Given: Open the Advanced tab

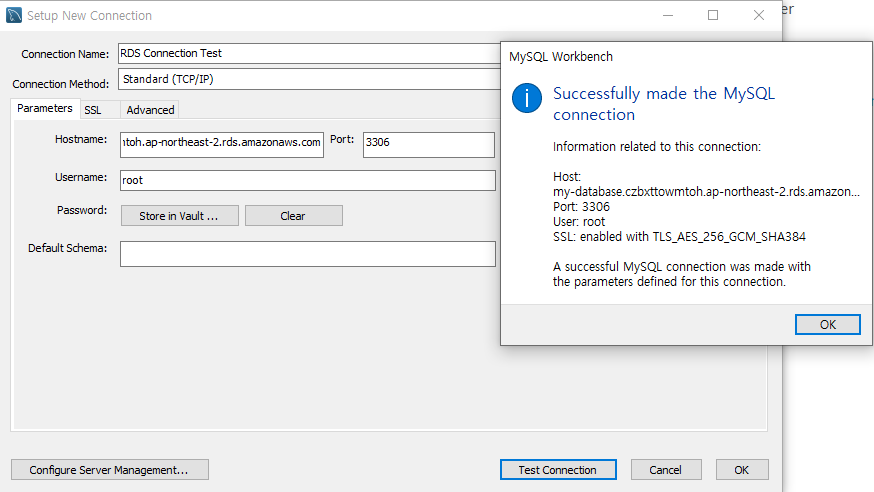Looking at the screenshot, I should click(x=150, y=110).
